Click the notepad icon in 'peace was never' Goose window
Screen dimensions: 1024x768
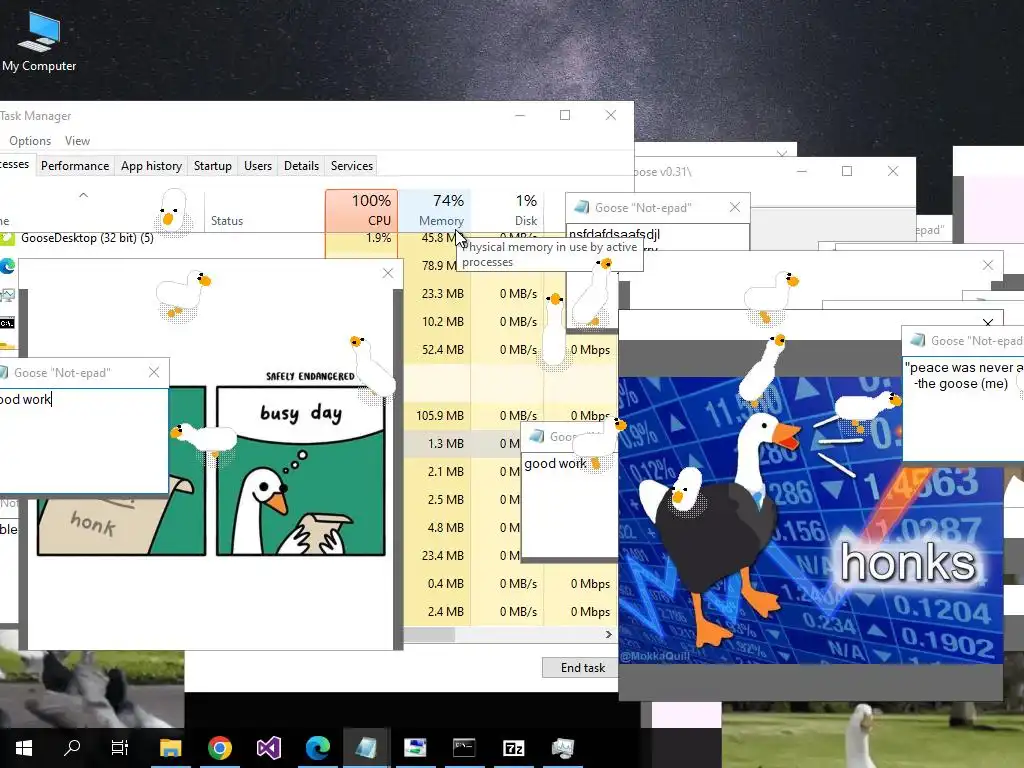(x=918, y=340)
